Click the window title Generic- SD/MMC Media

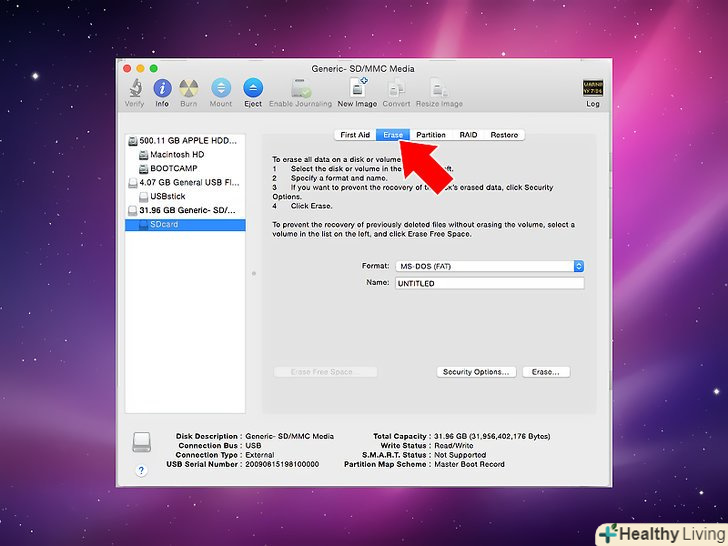click(x=363, y=69)
